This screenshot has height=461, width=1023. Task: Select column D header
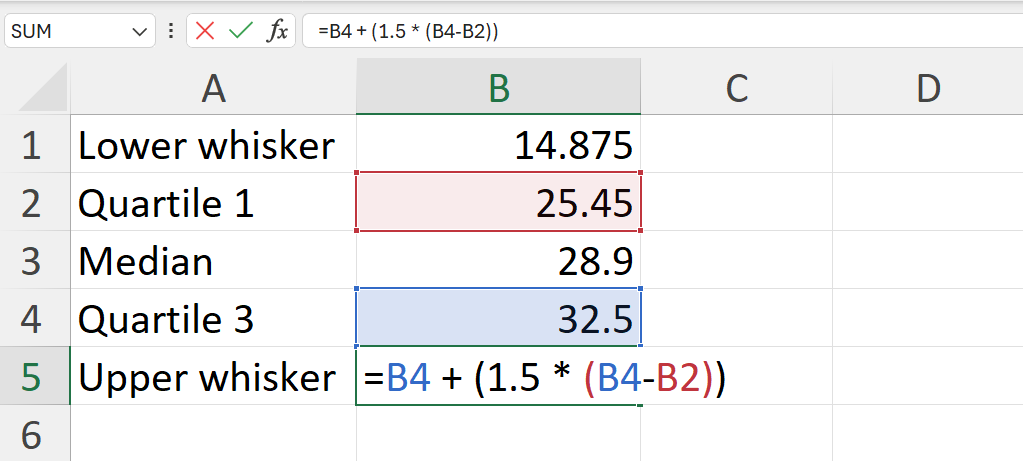pos(928,87)
